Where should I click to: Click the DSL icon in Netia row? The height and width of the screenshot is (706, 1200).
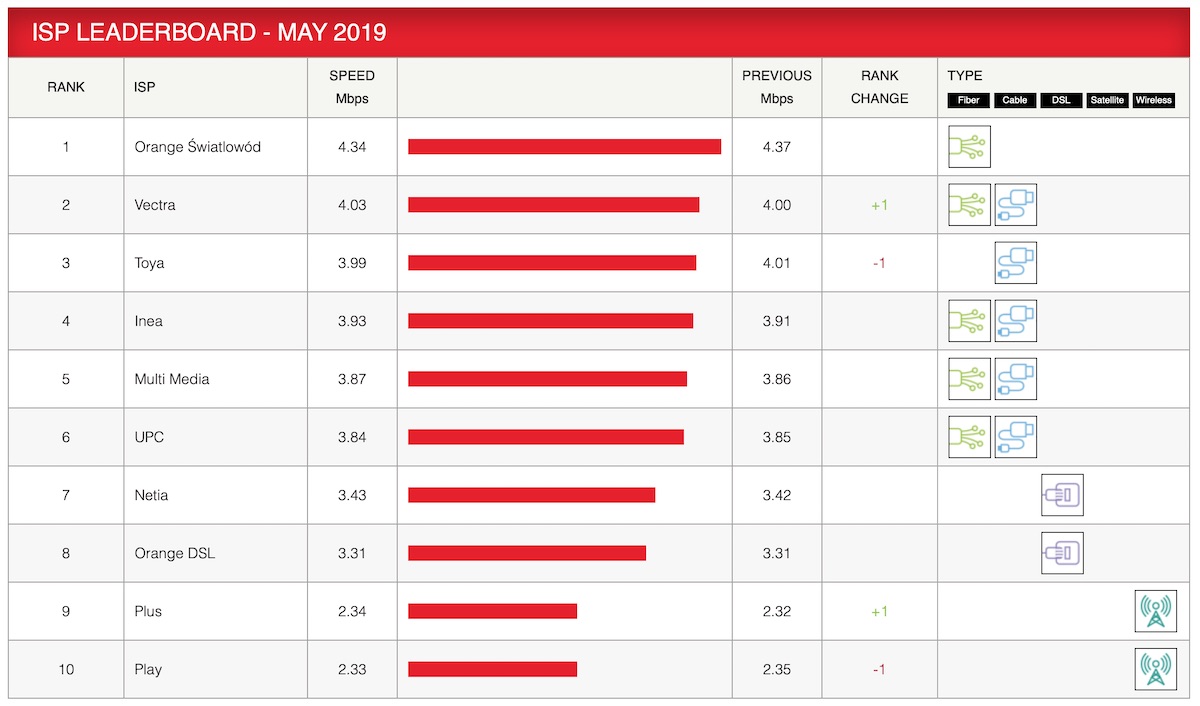1062,495
